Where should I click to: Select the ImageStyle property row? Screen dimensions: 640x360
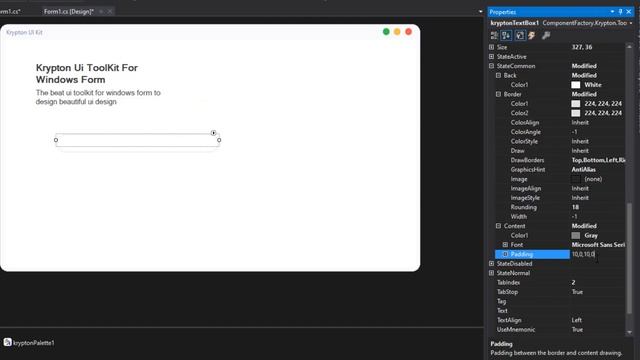pos(559,198)
